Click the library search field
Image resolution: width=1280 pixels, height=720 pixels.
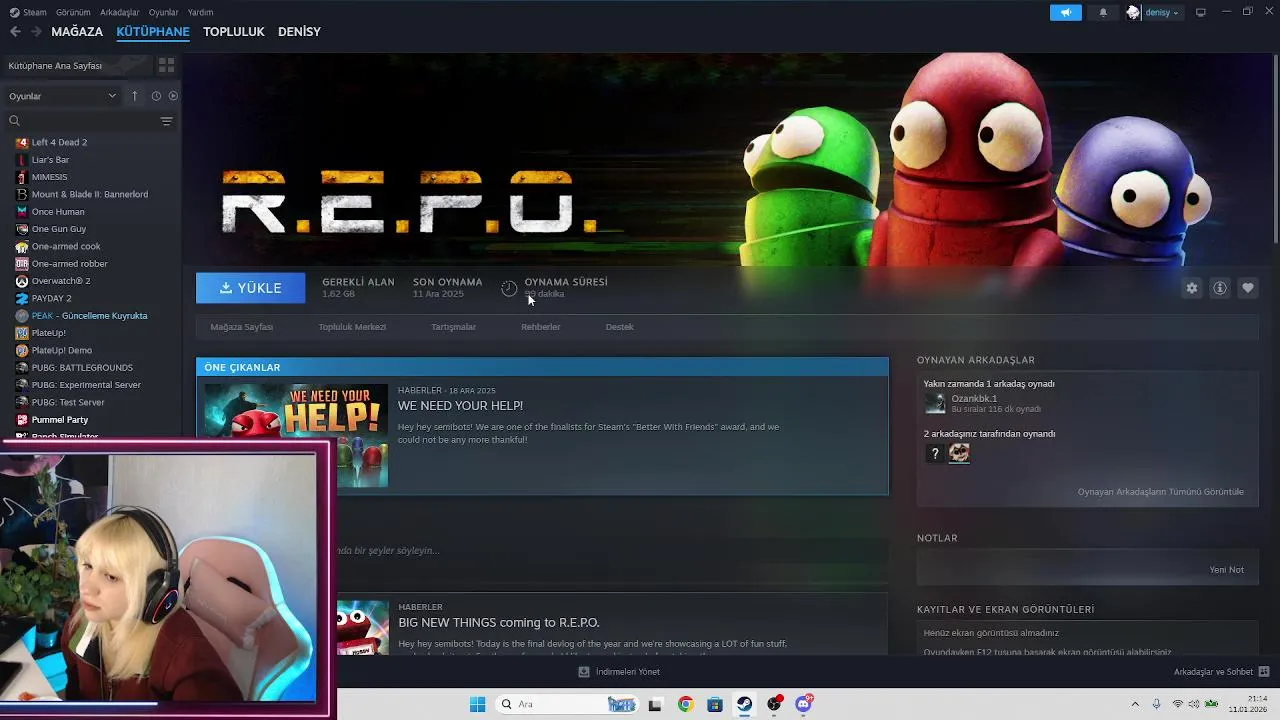pyautogui.click(x=83, y=121)
